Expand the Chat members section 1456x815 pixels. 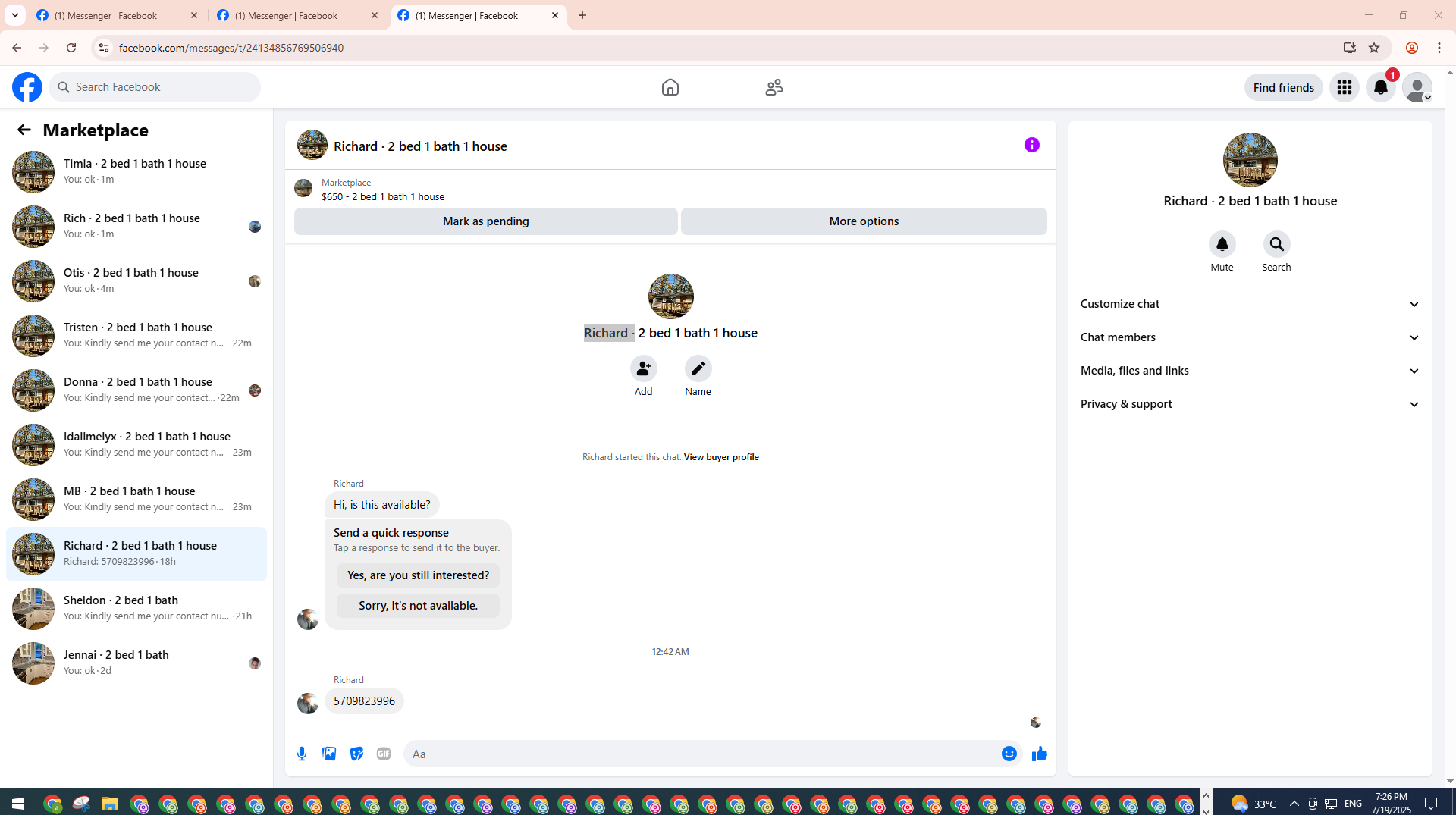point(1250,337)
